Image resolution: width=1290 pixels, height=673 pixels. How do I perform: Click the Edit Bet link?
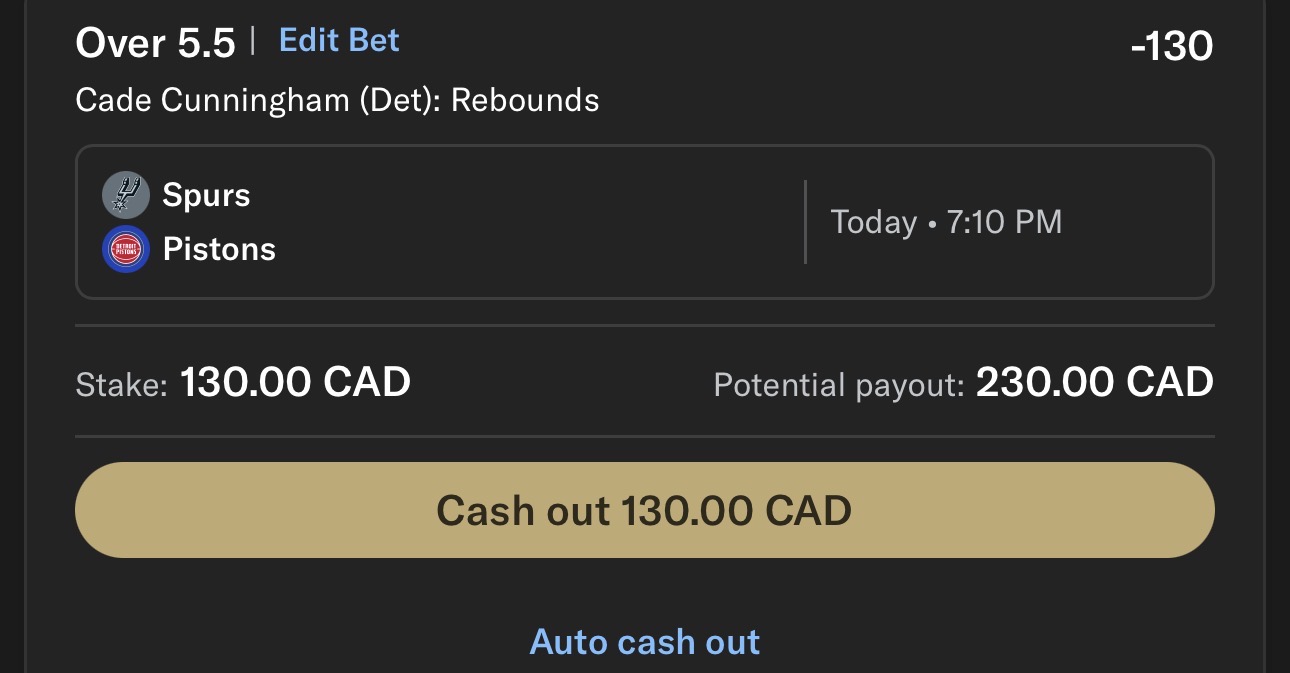coord(339,41)
